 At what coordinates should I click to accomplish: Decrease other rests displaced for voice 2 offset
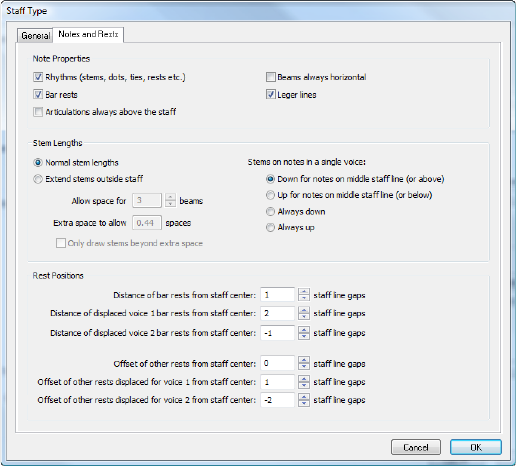(304, 403)
